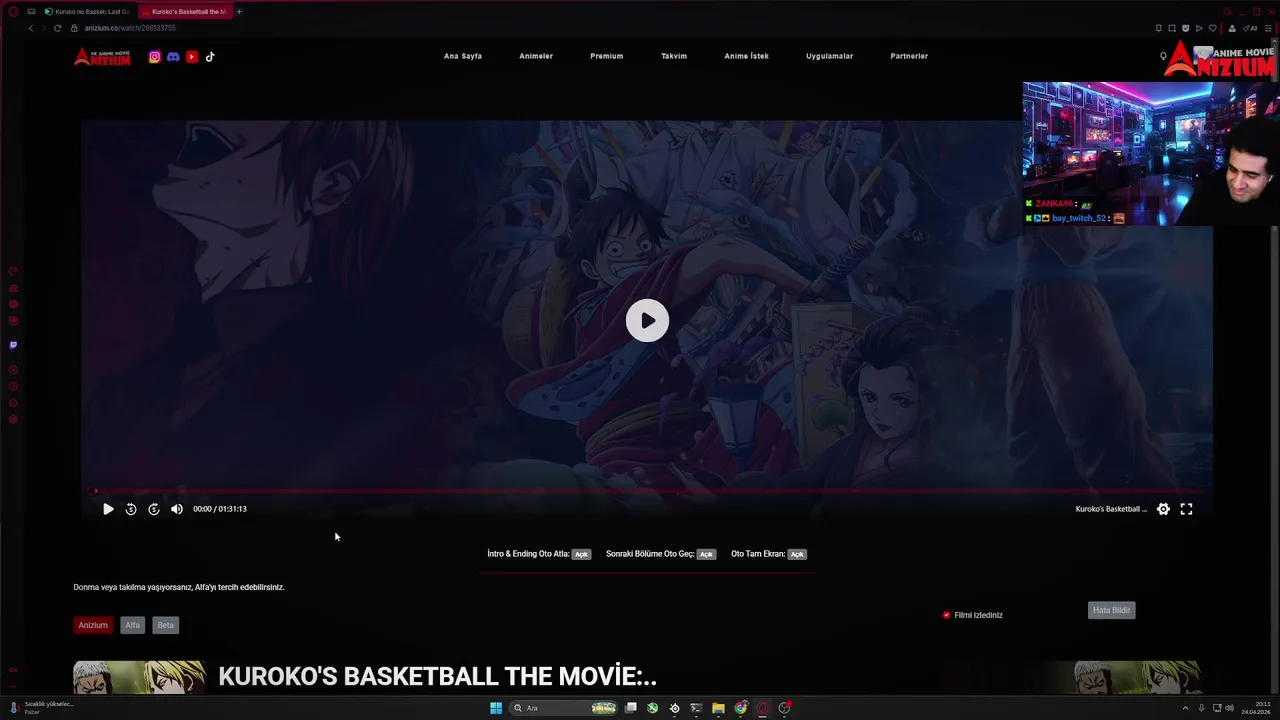The image size is (1280, 720).
Task: Open the Premium page
Action: (x=606, y=56)
